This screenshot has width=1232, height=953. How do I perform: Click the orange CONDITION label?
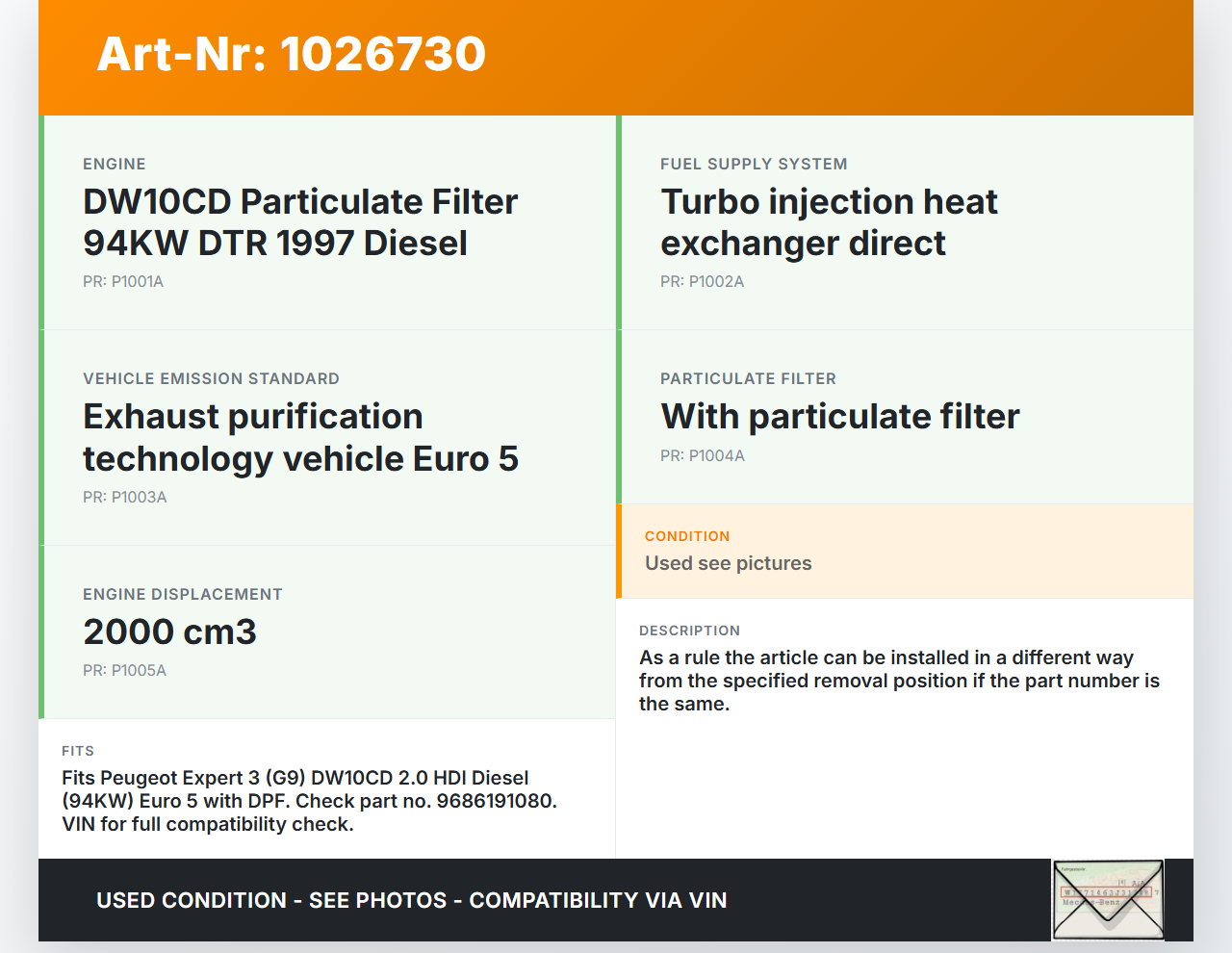click(x=687, y=536)
